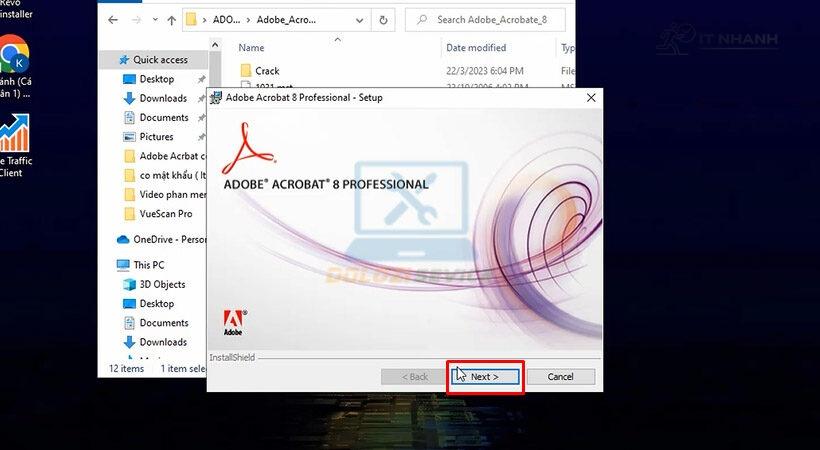Screen dimensions: 820x450
Task: Sort files by Date modified column
Action: pyautogui.click(x=476, y=48)
